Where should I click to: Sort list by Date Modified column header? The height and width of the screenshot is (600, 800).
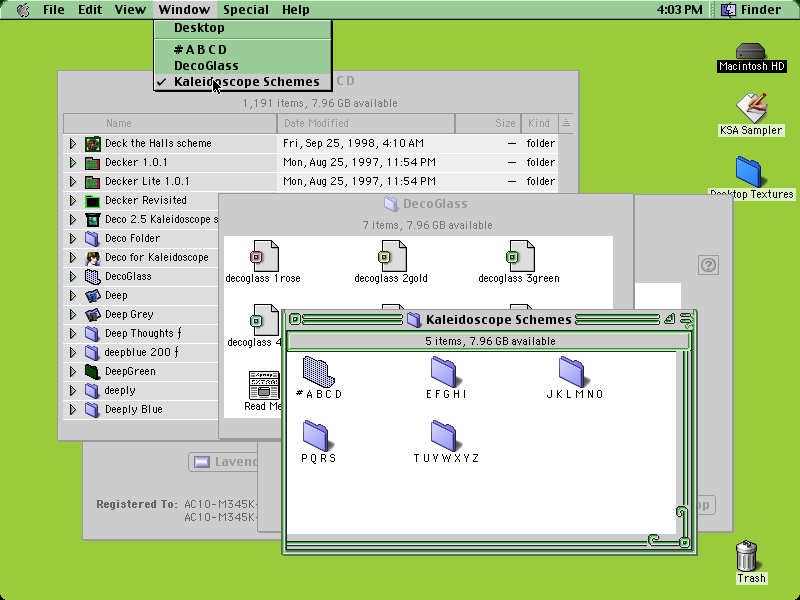tap(366, 123)
